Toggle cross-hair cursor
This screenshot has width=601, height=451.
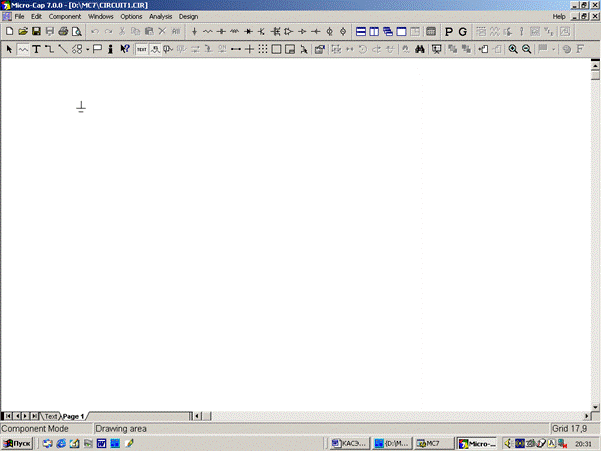250,49
